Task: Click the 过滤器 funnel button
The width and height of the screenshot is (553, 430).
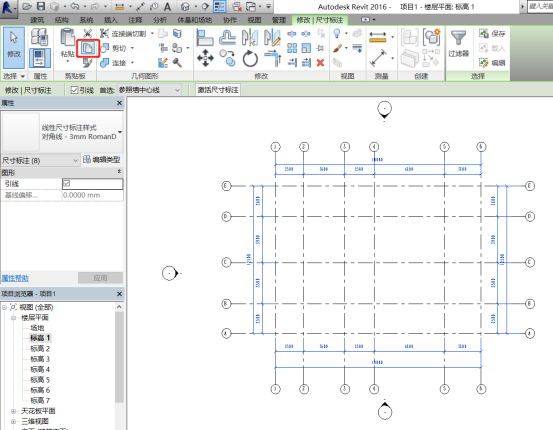Action: coord(458,43)
